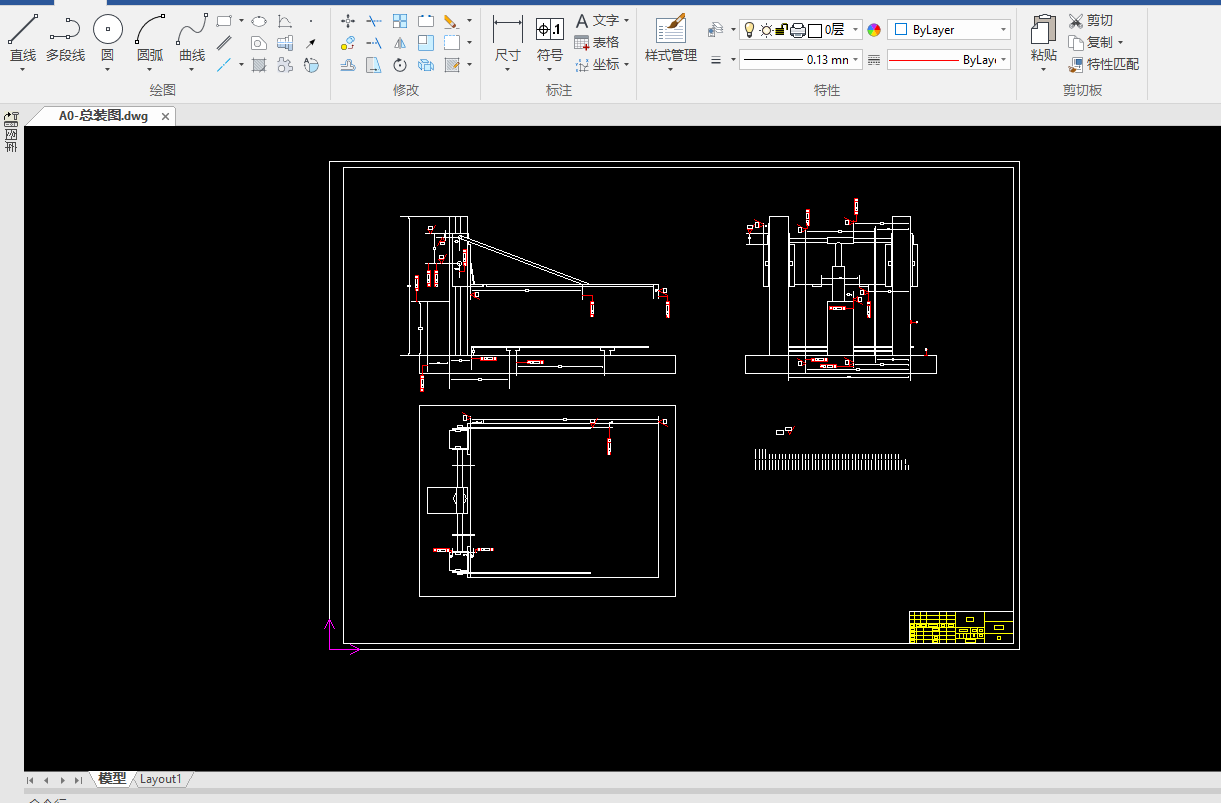Click the color wheel icon
Viewport: 1221px width, 803px height.
(x=874, y=30)
